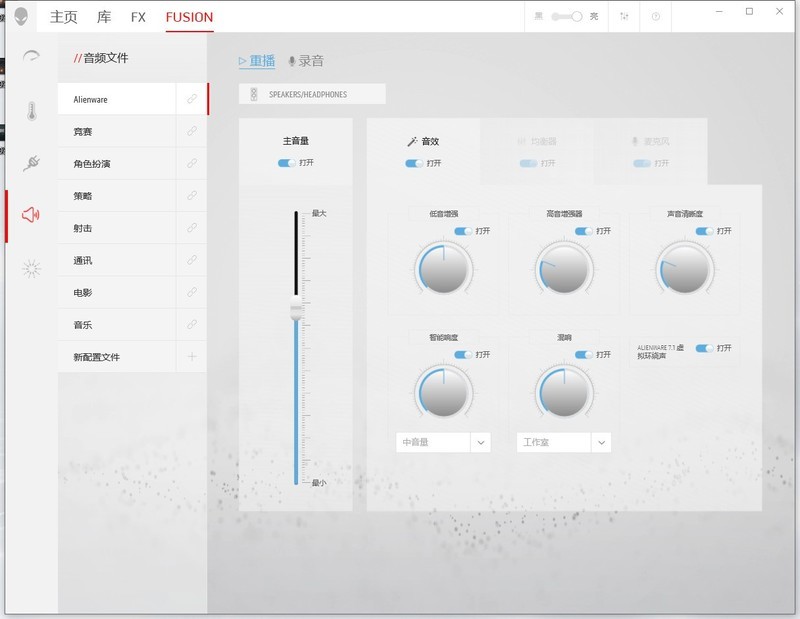Turn off the 主音量 master volume toggle

point(287,163)
